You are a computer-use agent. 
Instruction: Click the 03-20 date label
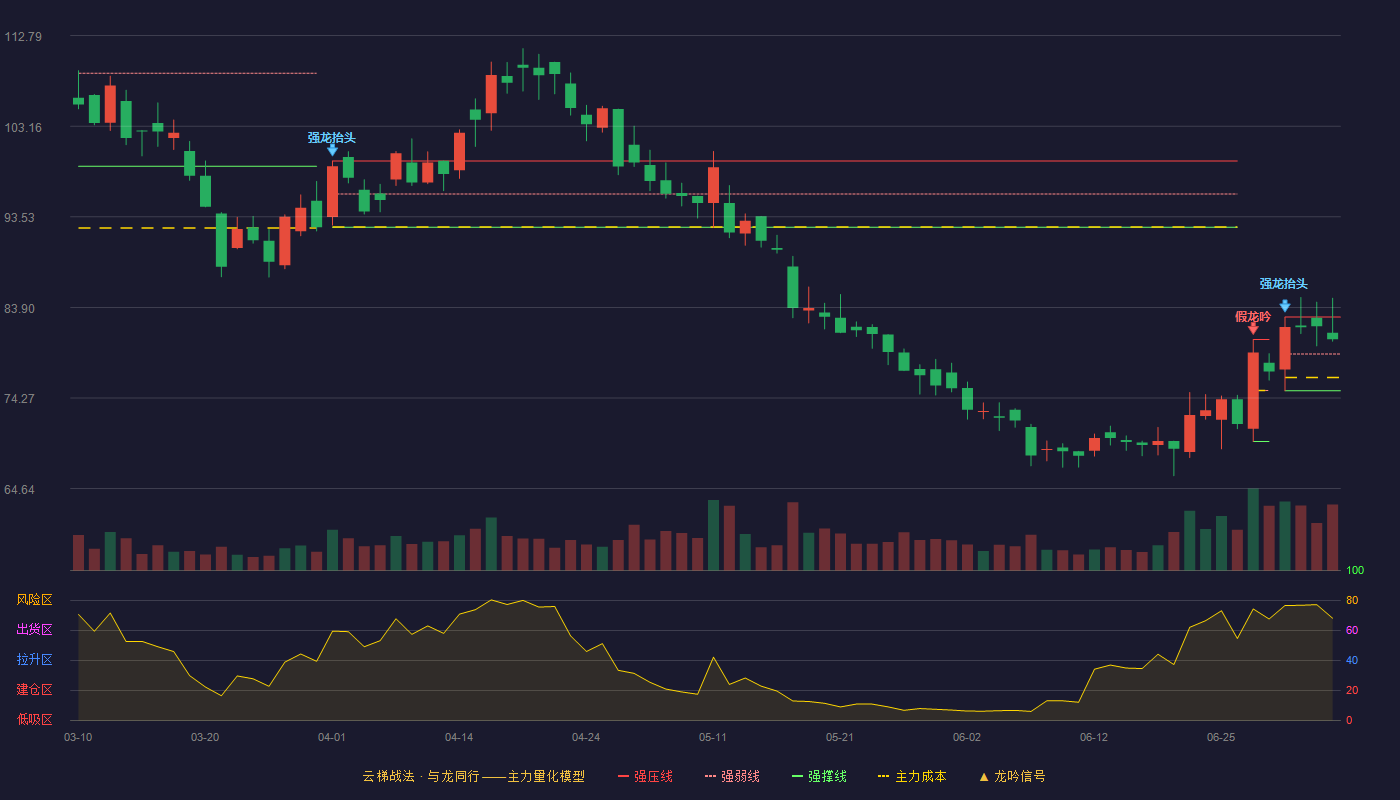click(205, 737)
